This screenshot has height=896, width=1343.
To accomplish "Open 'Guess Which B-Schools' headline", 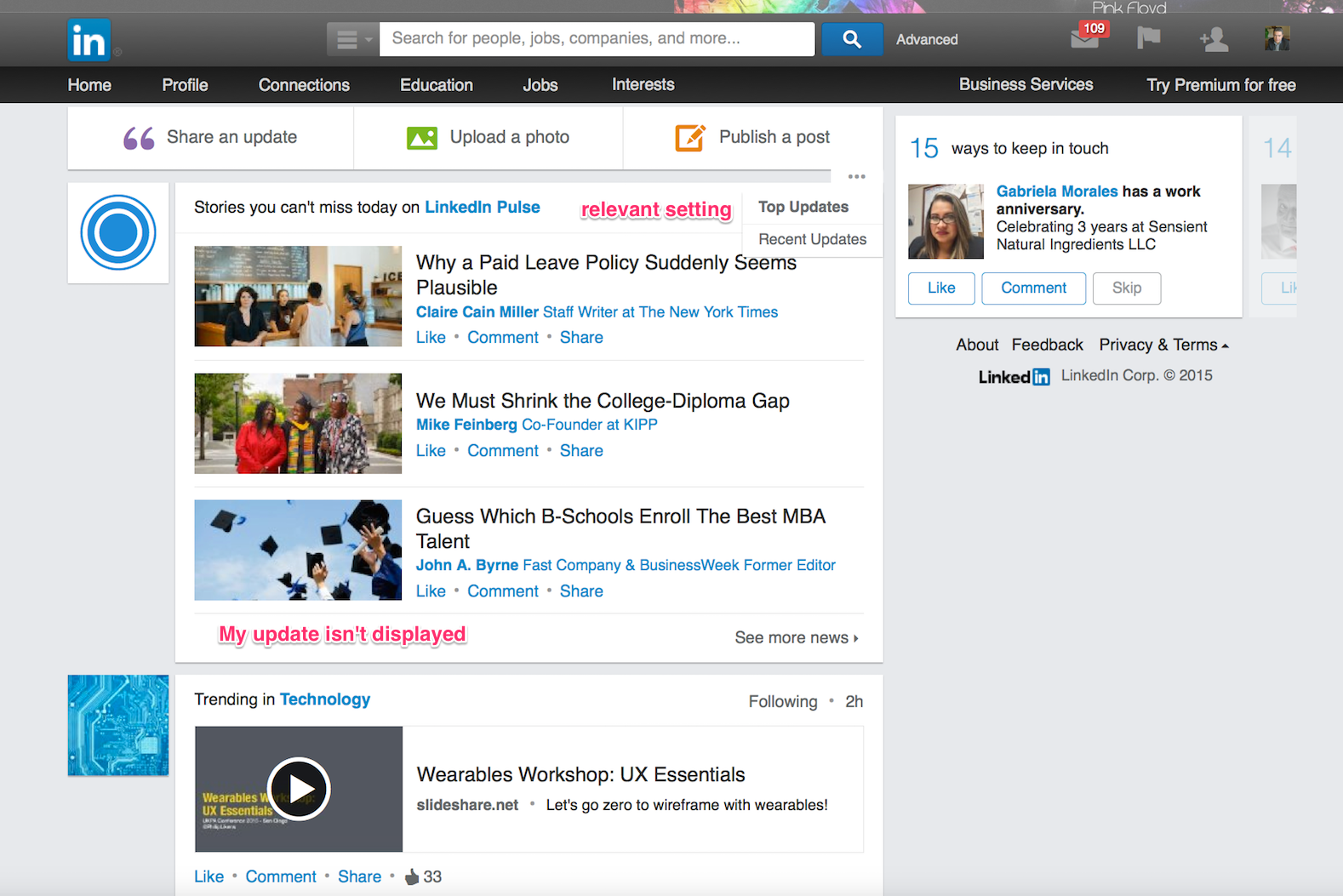I will [x=620, y=528].
